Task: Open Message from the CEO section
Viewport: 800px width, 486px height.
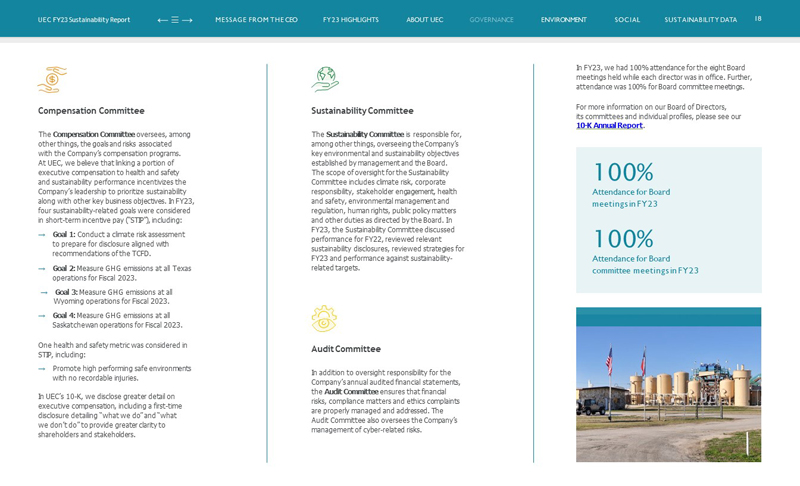Action: [x=256, y=20]
